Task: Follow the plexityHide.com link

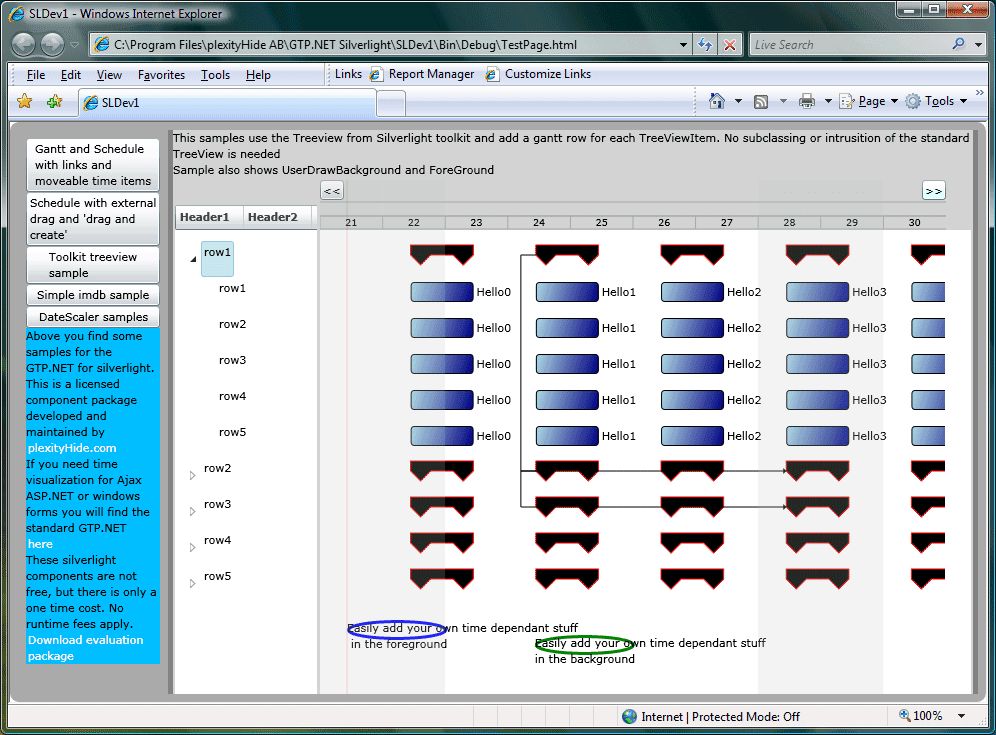Action: tap(72, 448)
